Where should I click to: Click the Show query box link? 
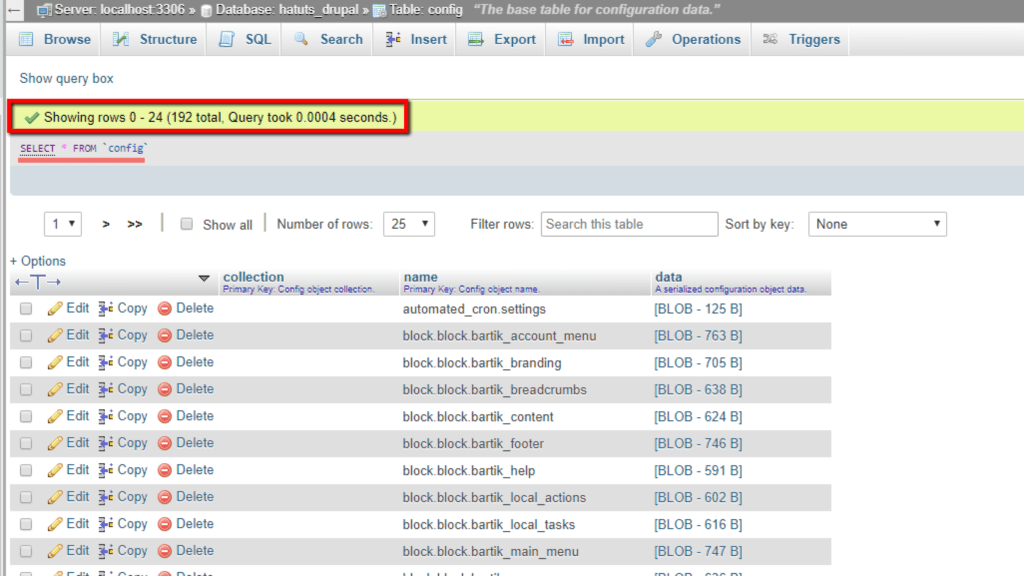[66, 78]
